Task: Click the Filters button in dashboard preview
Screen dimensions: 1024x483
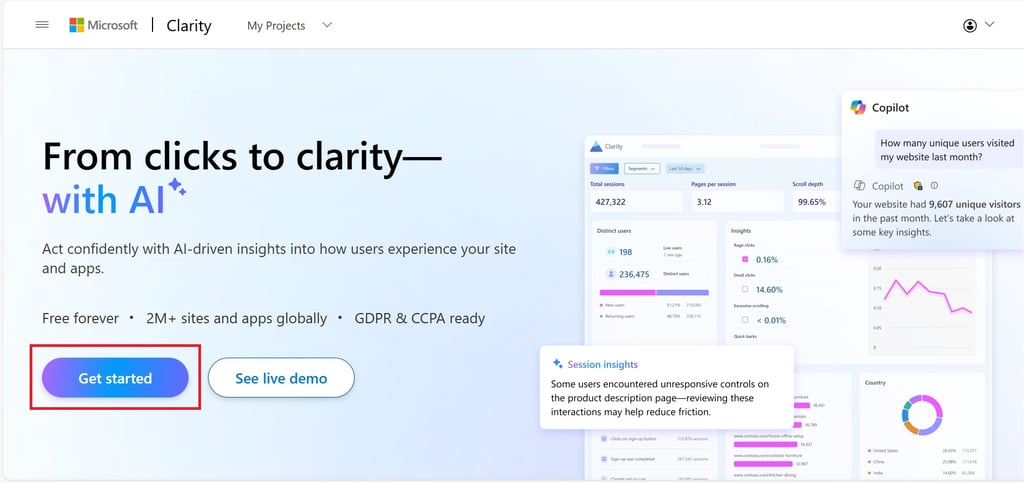Action: 604,168
